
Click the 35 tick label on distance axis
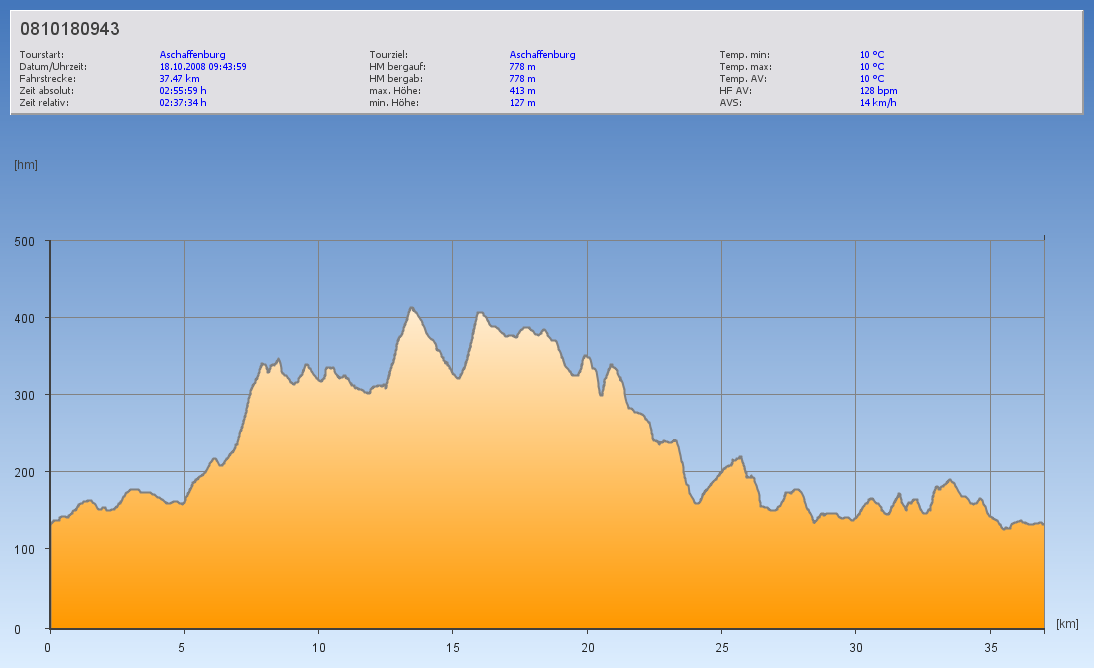coord(989,646)
